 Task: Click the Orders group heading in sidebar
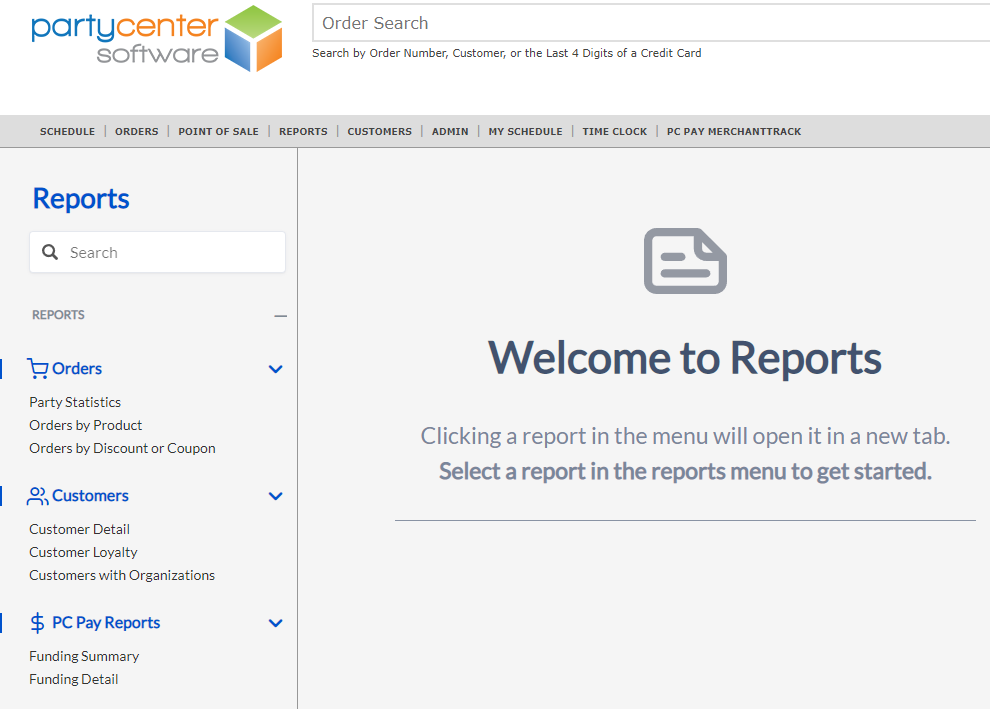(76, 369)
